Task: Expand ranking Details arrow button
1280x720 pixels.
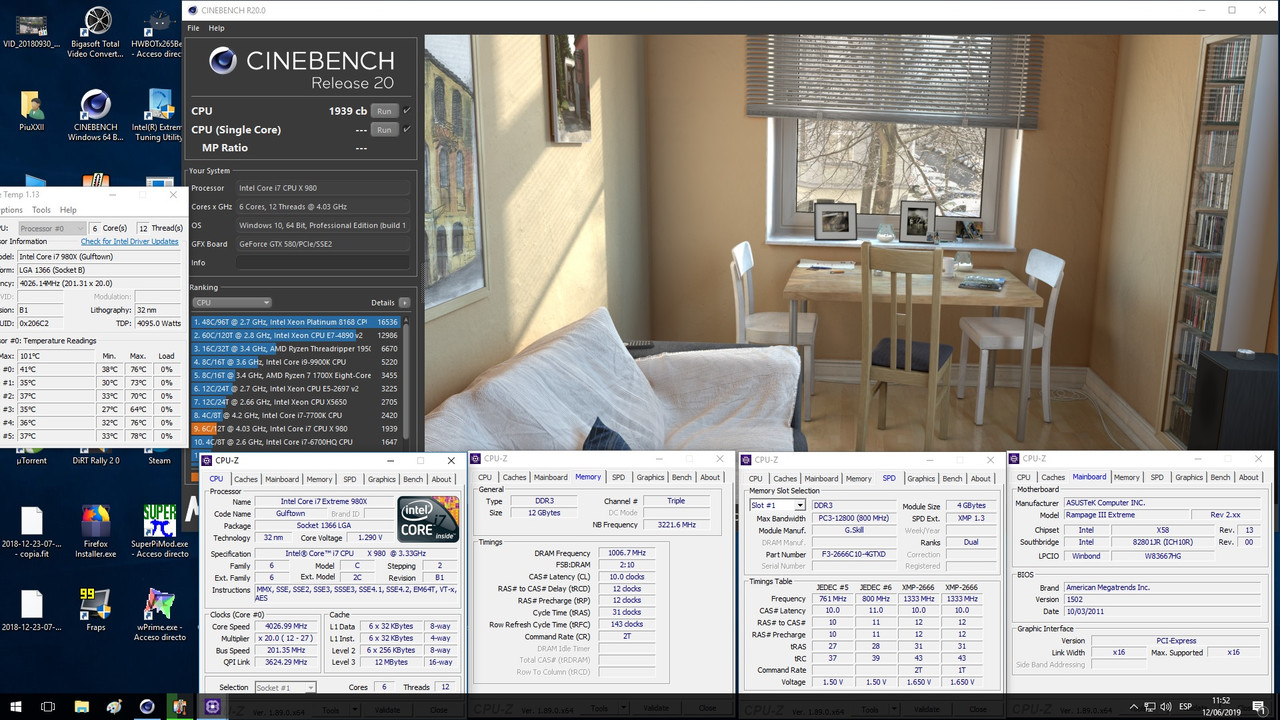Action: point(404,302)
